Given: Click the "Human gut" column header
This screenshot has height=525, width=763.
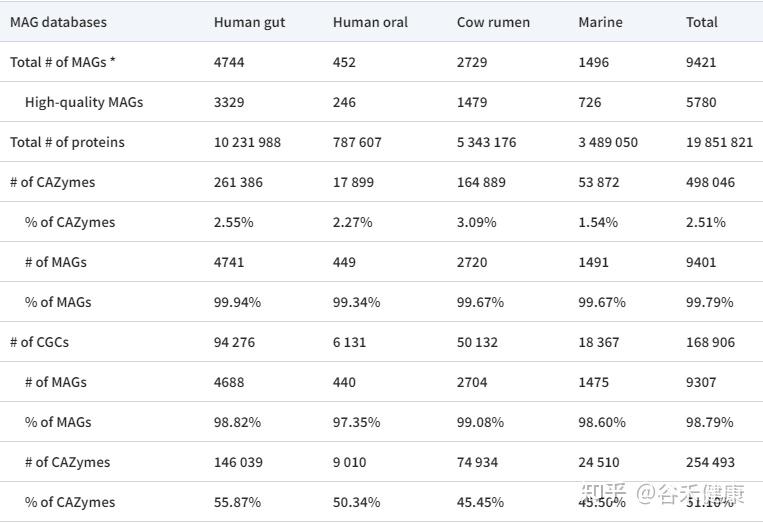Looking at the screenshot, I should tap(249, 22).
